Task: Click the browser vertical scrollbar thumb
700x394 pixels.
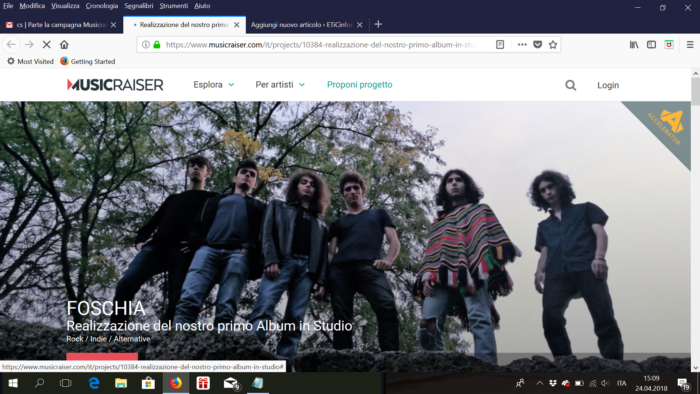Action: [x=696, y=92]
